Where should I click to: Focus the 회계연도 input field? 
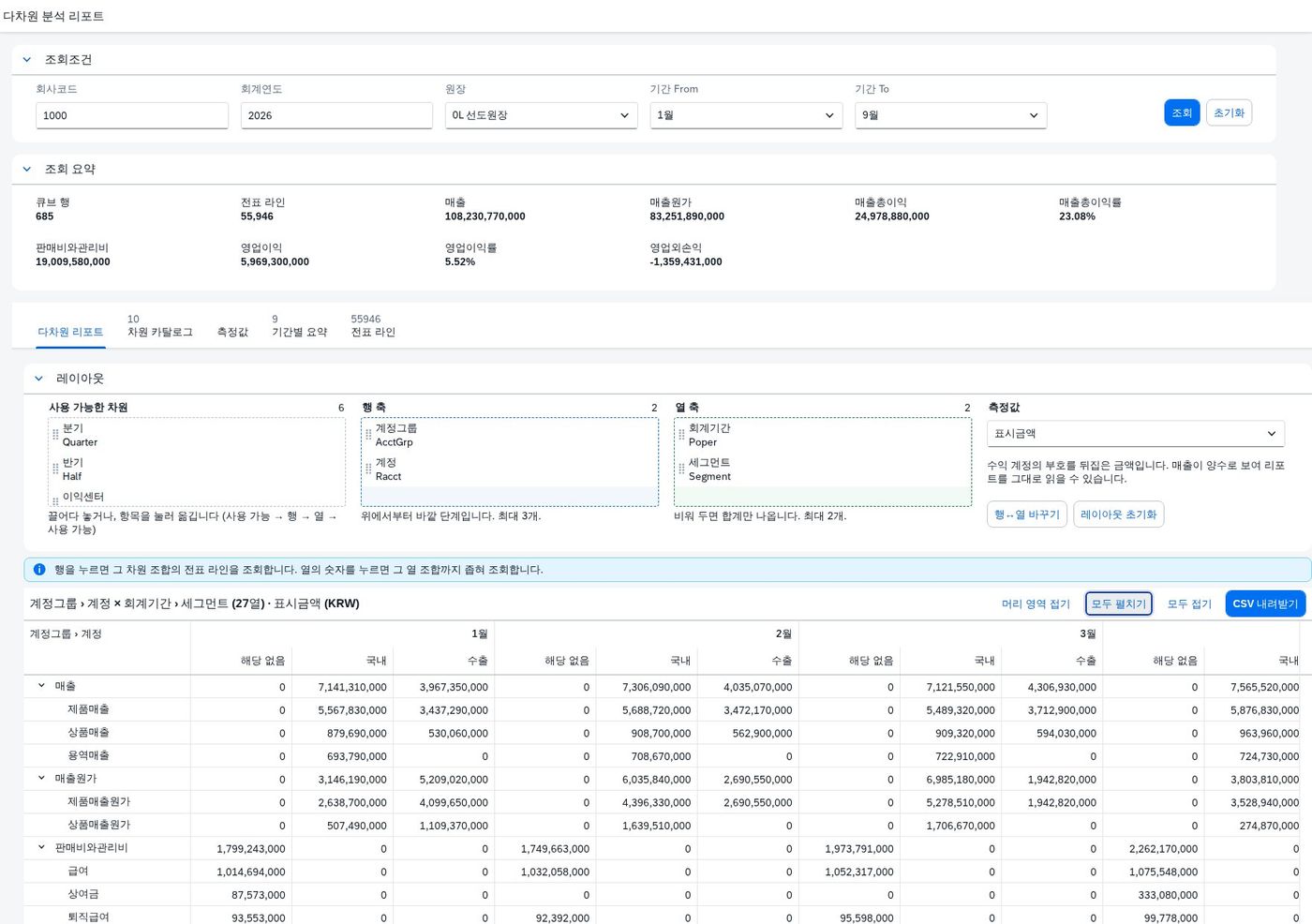pyautogui.click(x=336, y=115)
